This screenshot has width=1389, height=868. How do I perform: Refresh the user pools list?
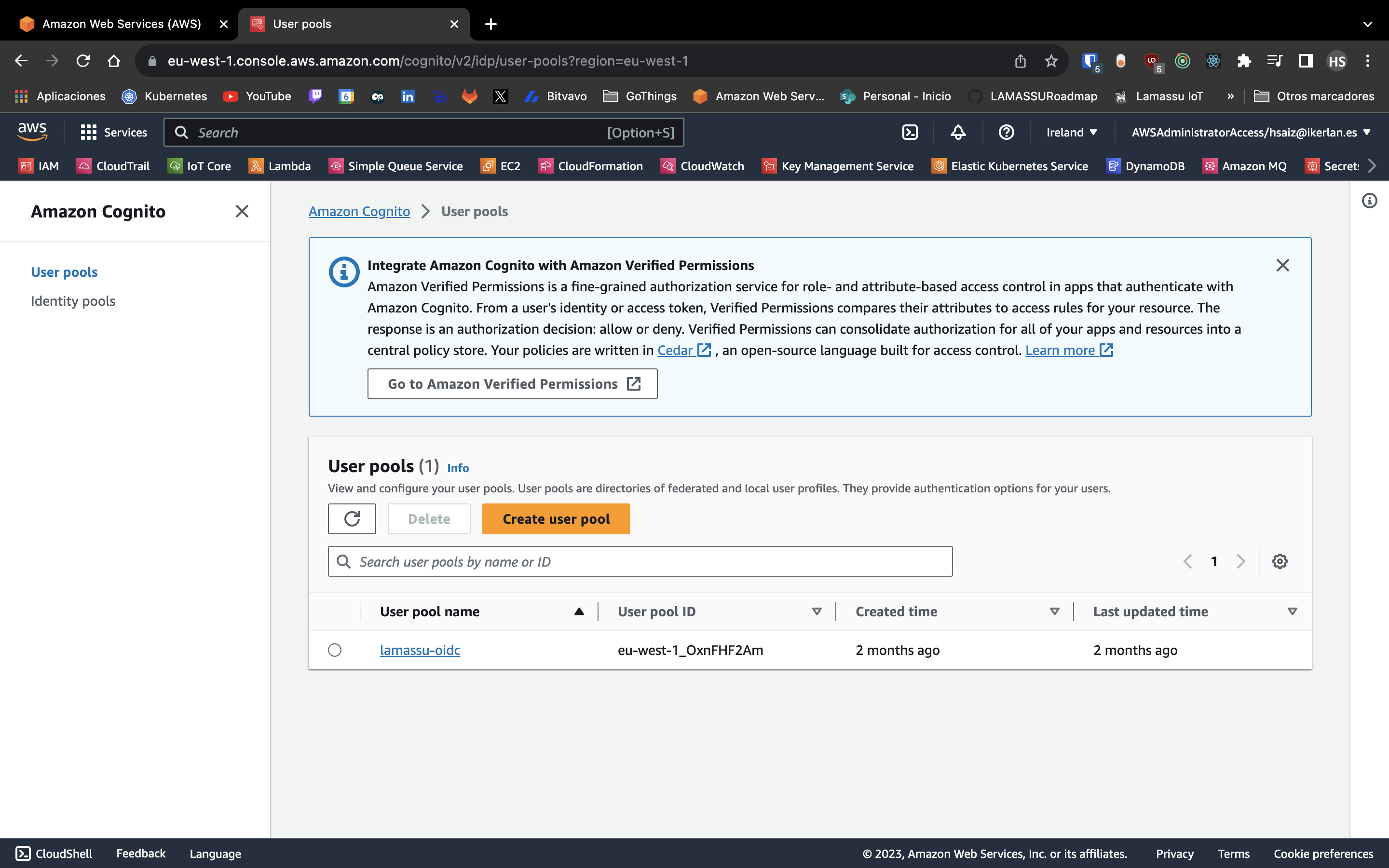352,518
